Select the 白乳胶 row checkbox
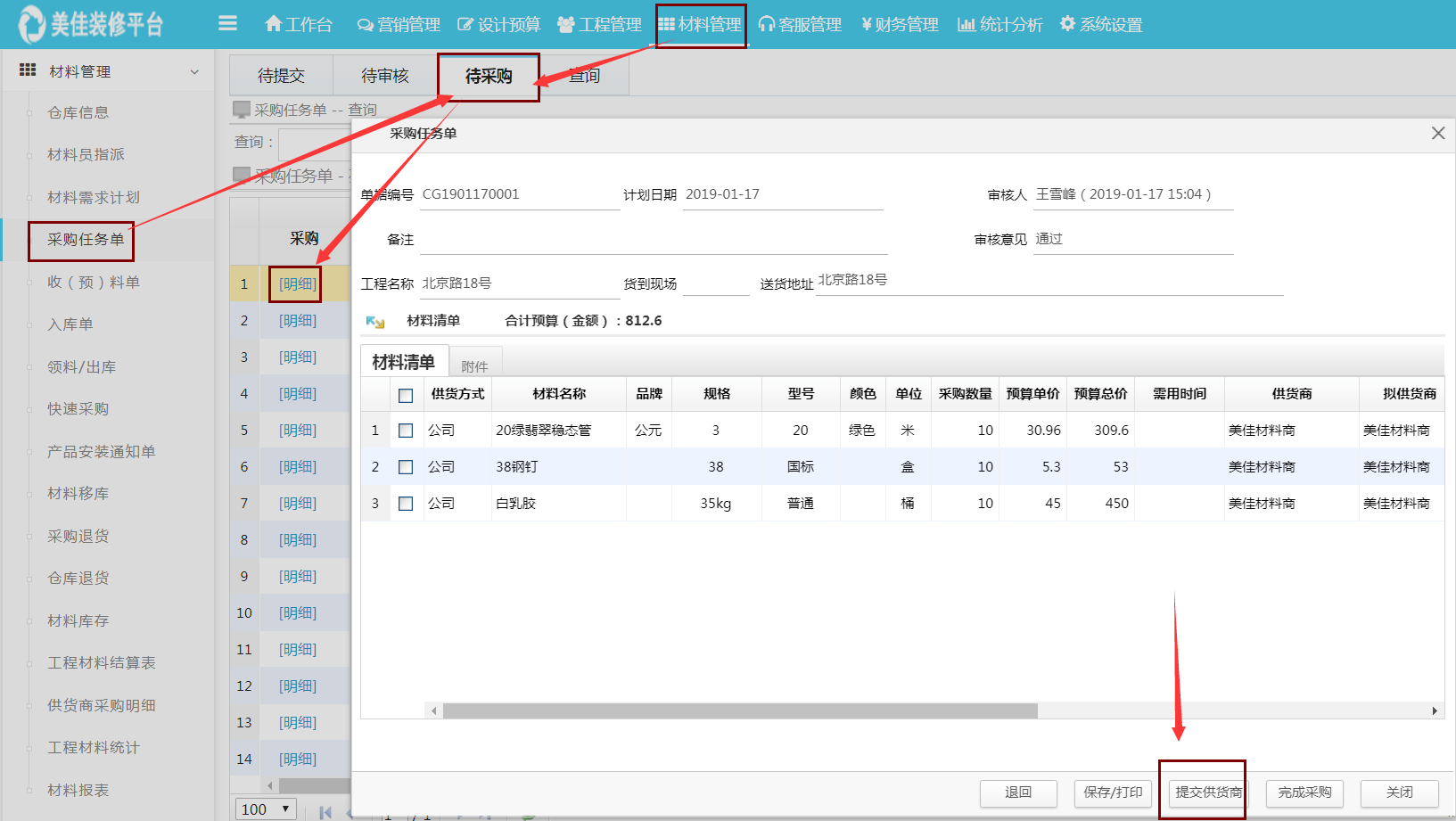 [x=406, y=504]
